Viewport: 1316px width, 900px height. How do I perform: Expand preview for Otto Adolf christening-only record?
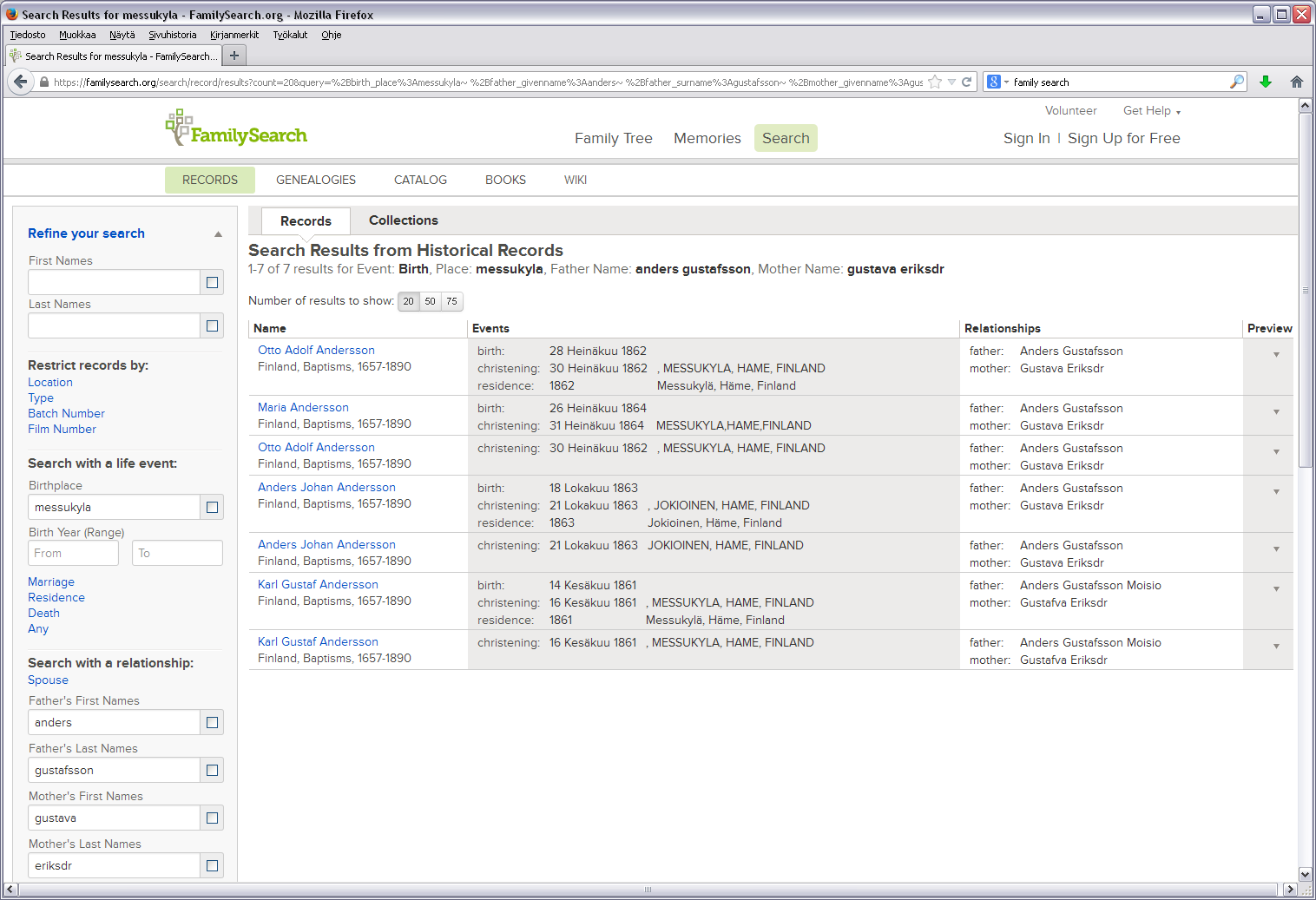tap(1276, 451)
